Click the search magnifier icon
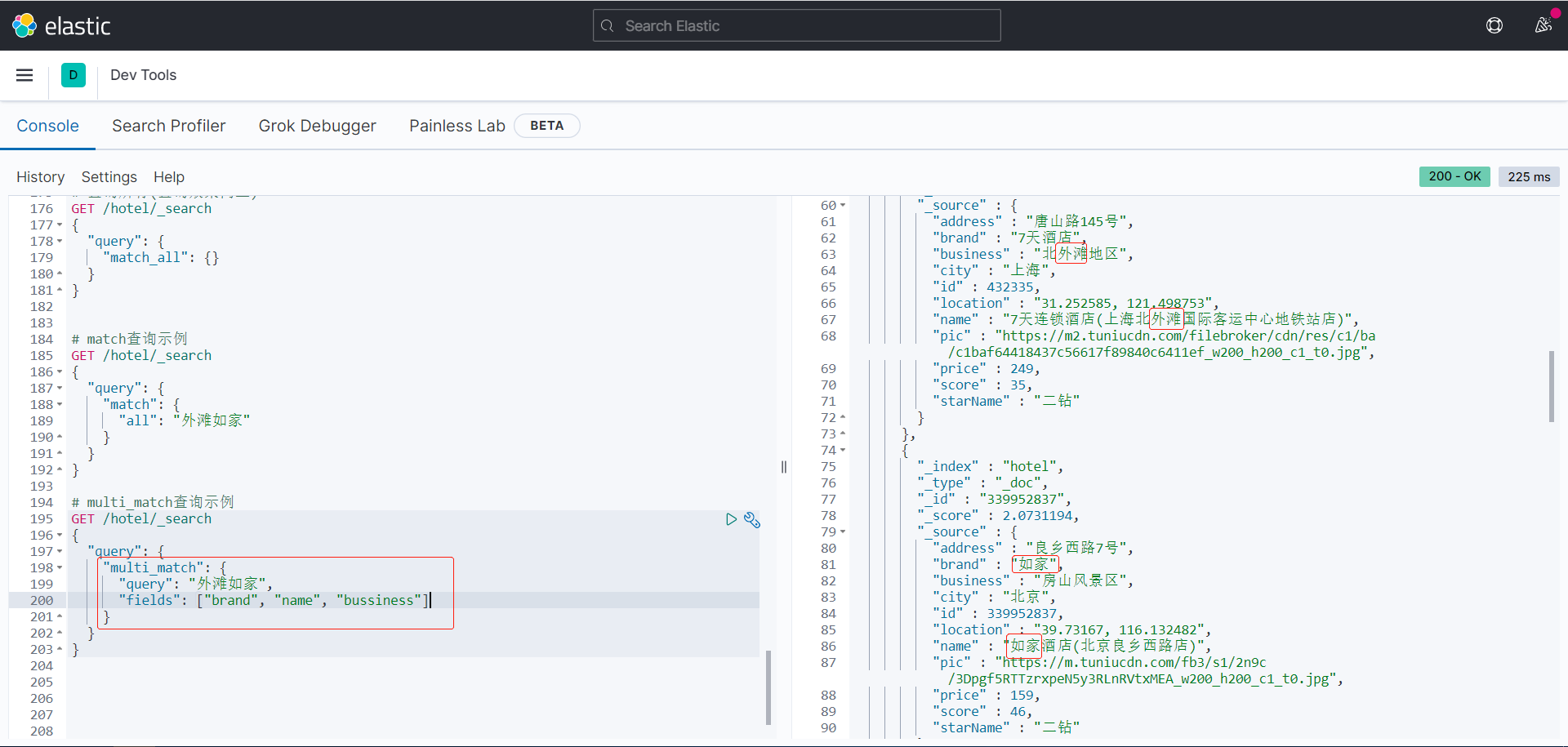Image resolution: width=1568 pixels, height=747 pixels. click(x=608, y=26)
